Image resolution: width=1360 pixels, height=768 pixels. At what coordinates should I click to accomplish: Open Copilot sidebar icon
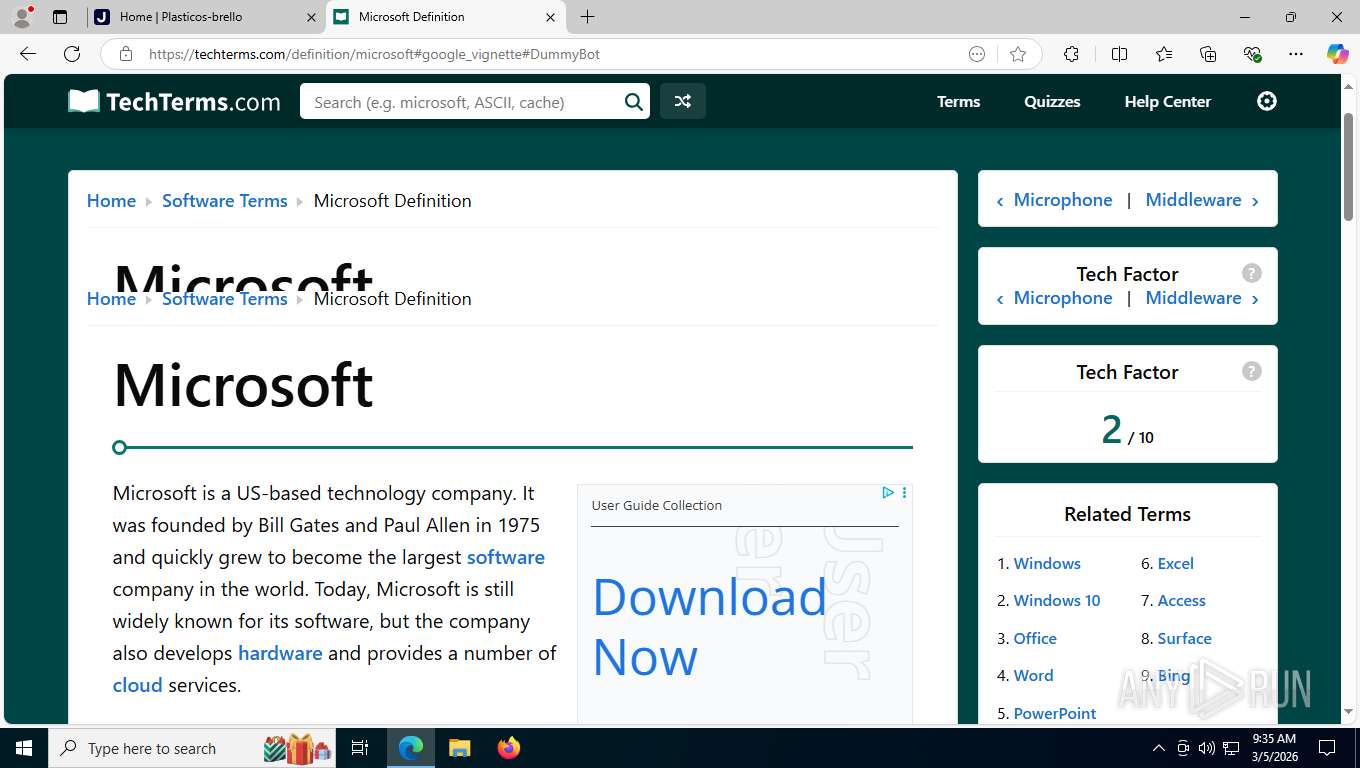click(1337, 54)
